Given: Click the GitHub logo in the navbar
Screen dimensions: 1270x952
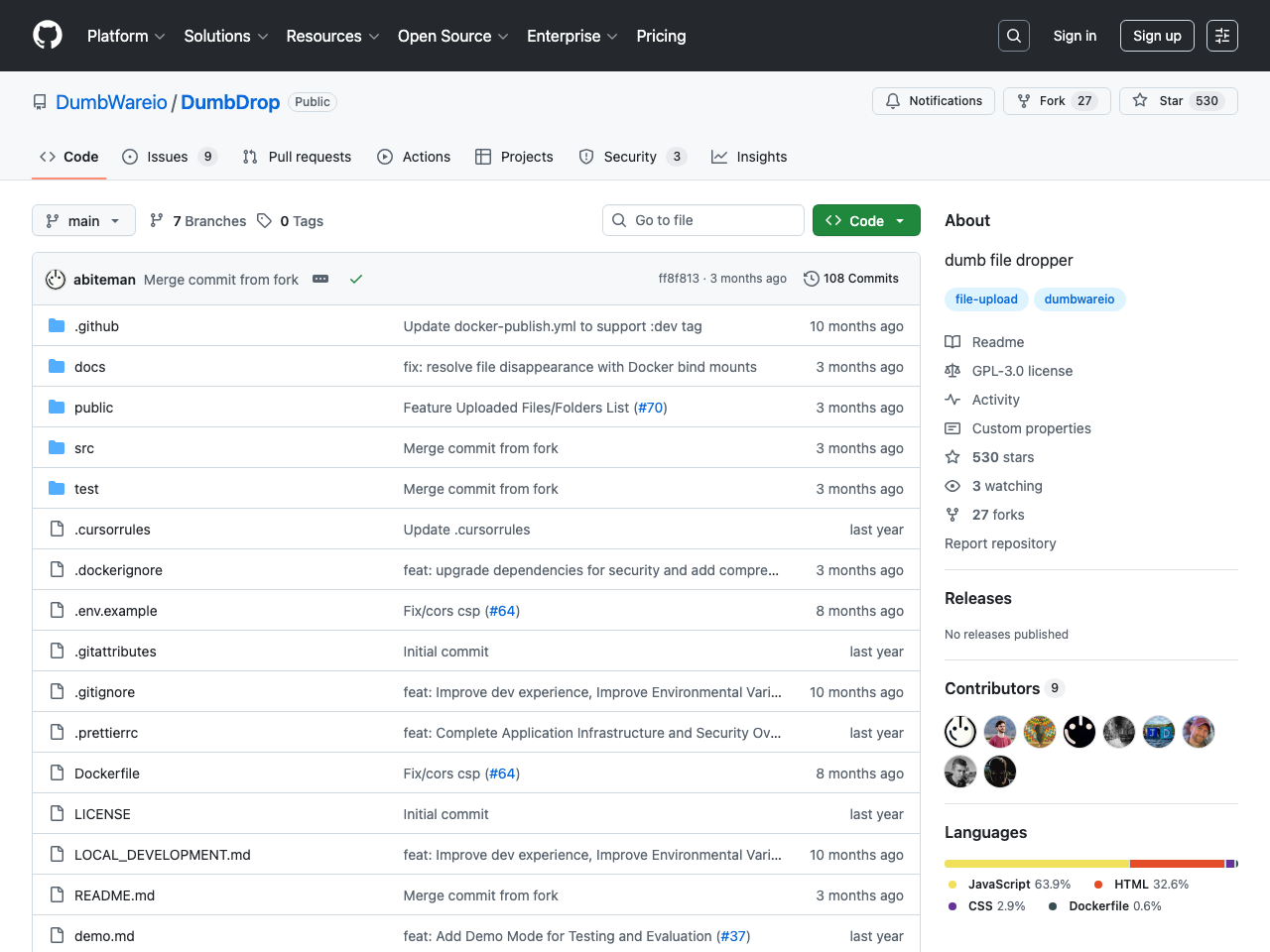Looking at the screenshot, I should (47, 35).
